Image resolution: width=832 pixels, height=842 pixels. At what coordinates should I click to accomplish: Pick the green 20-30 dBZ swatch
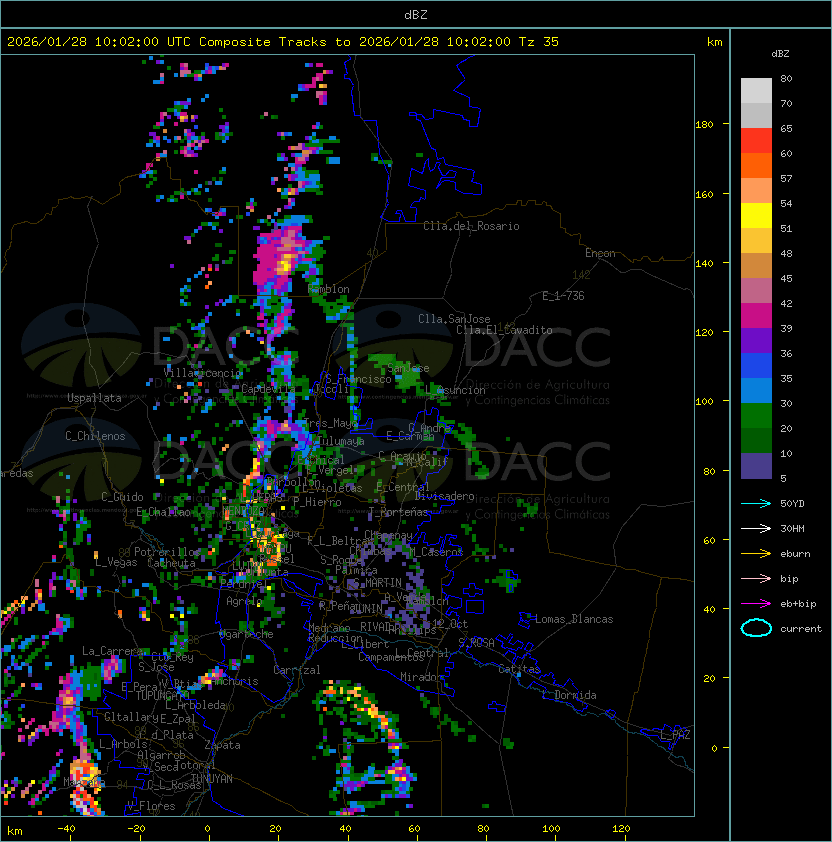(756, 416)
